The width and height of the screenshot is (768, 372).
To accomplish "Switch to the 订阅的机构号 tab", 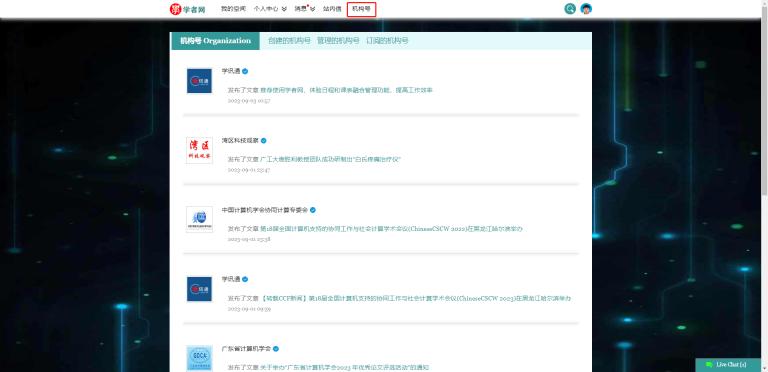I will click(x=387, y=41).
